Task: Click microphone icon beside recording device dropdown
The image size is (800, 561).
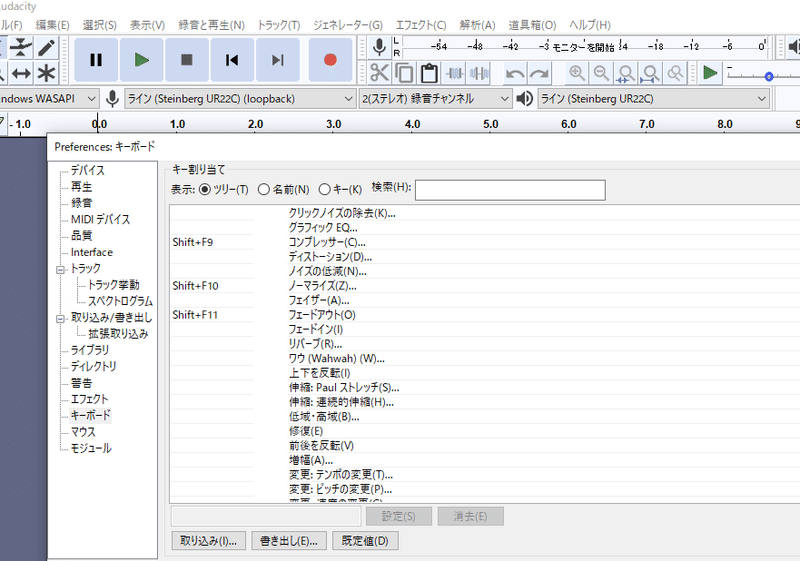Action: pos(112,98)
